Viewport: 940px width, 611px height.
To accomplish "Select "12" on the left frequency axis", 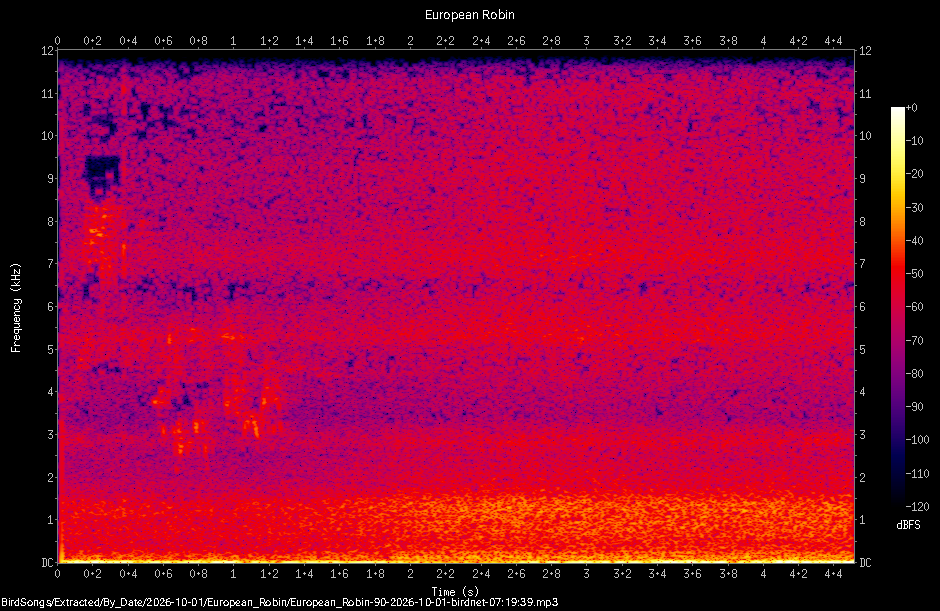I will [x=47, y=50].
